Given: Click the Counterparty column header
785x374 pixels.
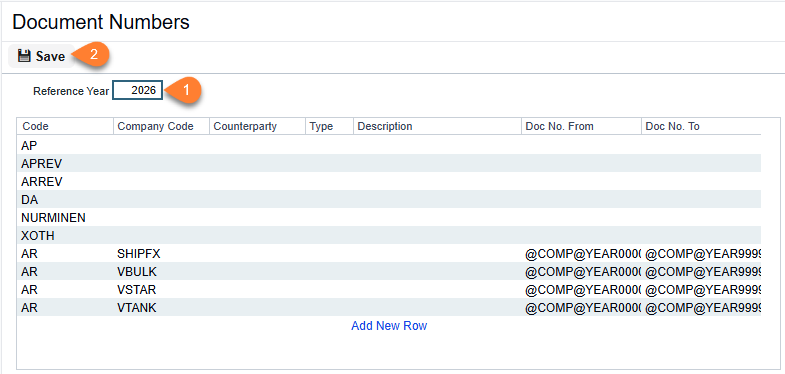Looking at the screenshot, I should [x=257, y=127].
